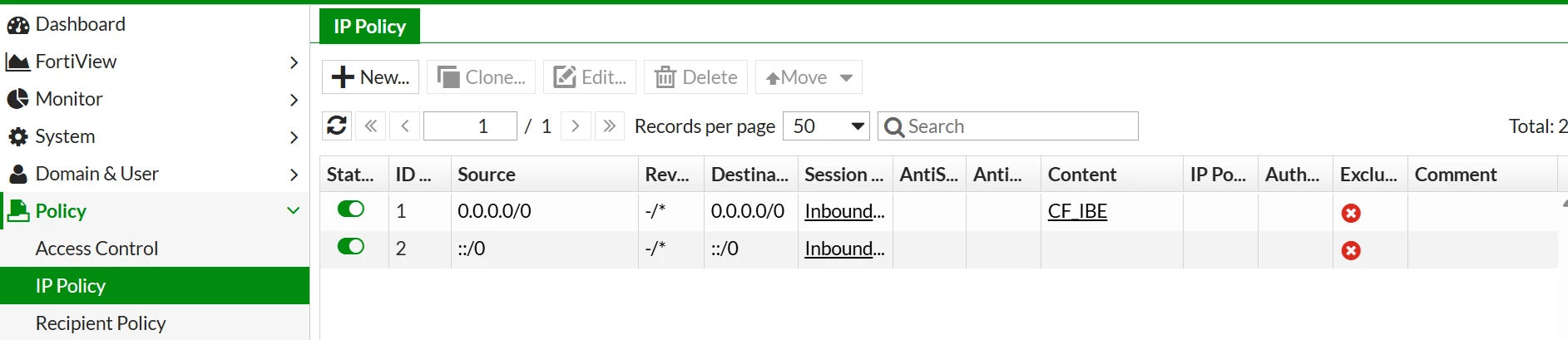Sort by the Status column header
This screenshot has width=1568, height=340.
(x=354, y=175)
